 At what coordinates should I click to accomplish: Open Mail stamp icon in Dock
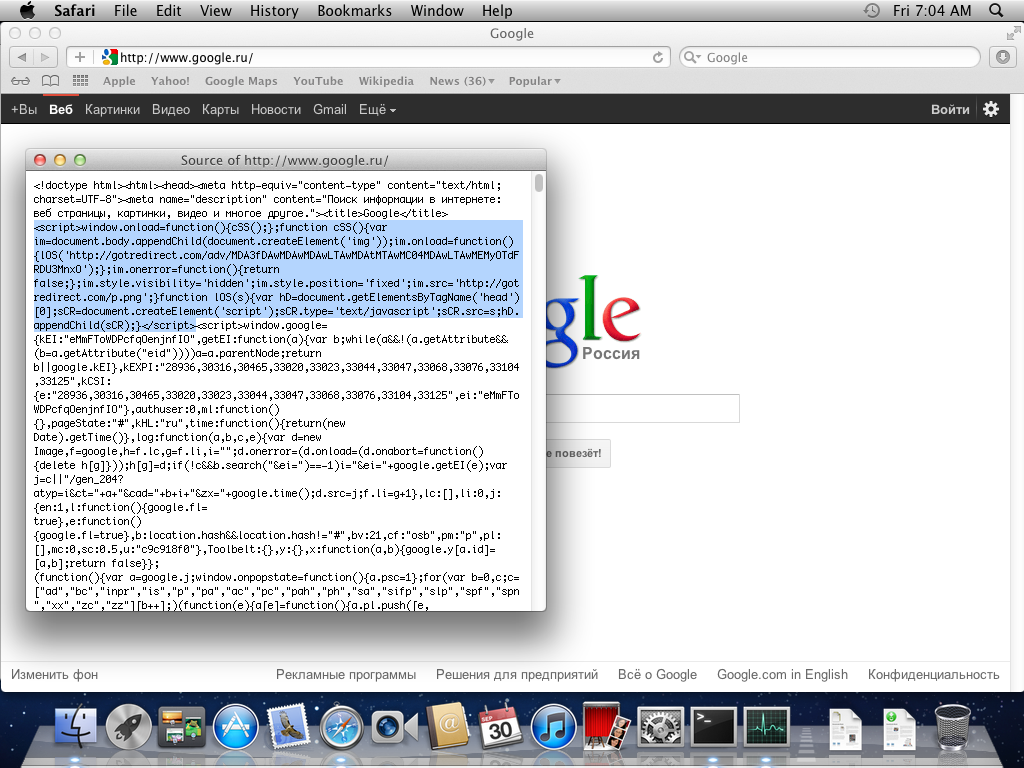pyautogui.click(x=287, y=726)
